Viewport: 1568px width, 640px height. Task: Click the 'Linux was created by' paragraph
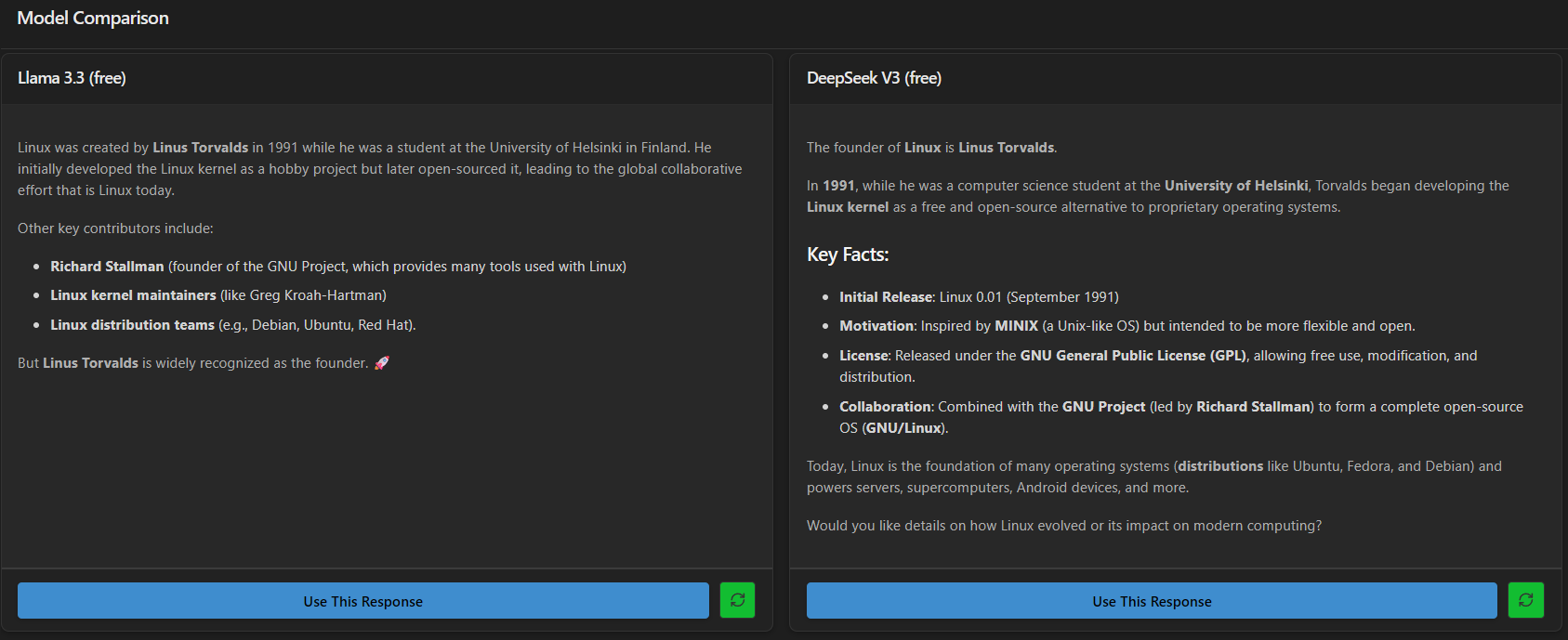[x=380, y=169]
